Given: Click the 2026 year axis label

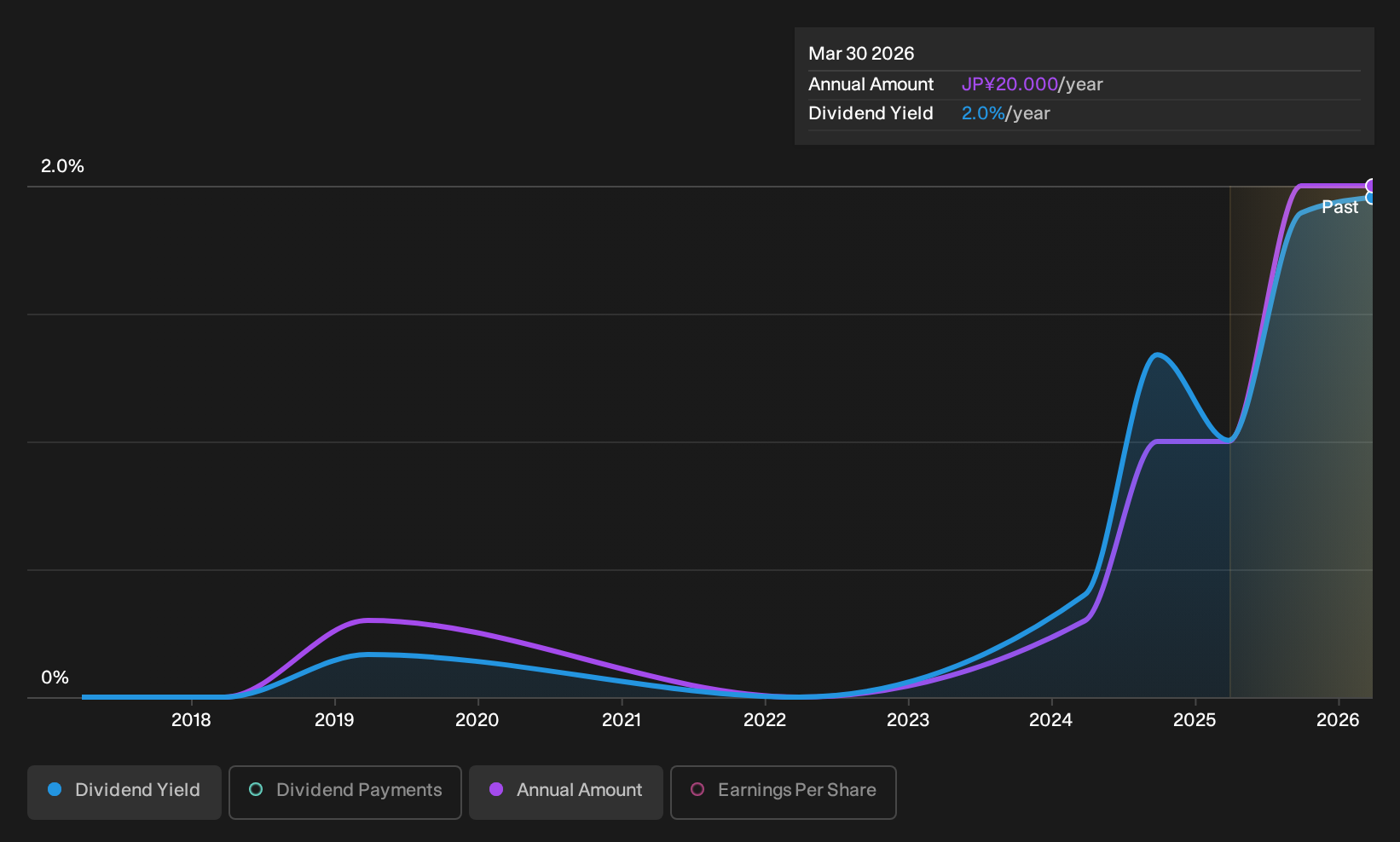Looking at the screenshot, I should (x=1338, y=720).
